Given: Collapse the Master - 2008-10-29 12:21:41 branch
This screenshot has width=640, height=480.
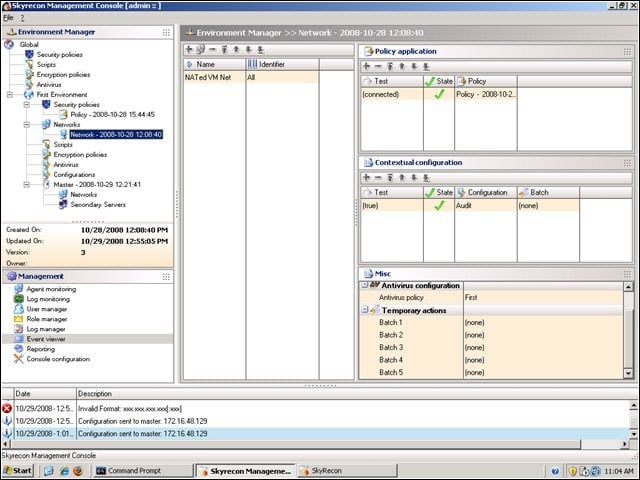Looking at the screenshot, I should [27, 184].
